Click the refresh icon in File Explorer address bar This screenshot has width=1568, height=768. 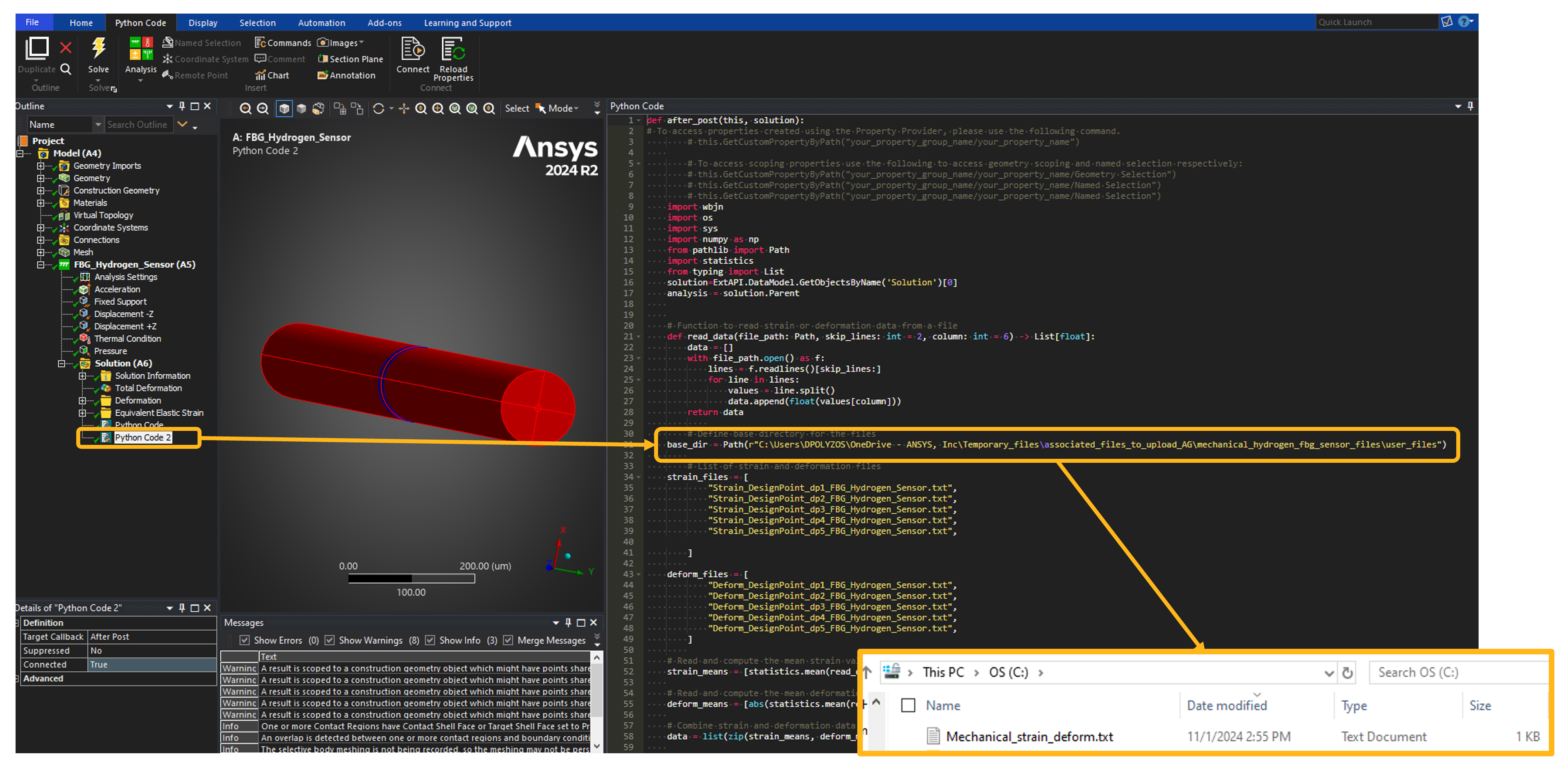tap(1348, 673)
